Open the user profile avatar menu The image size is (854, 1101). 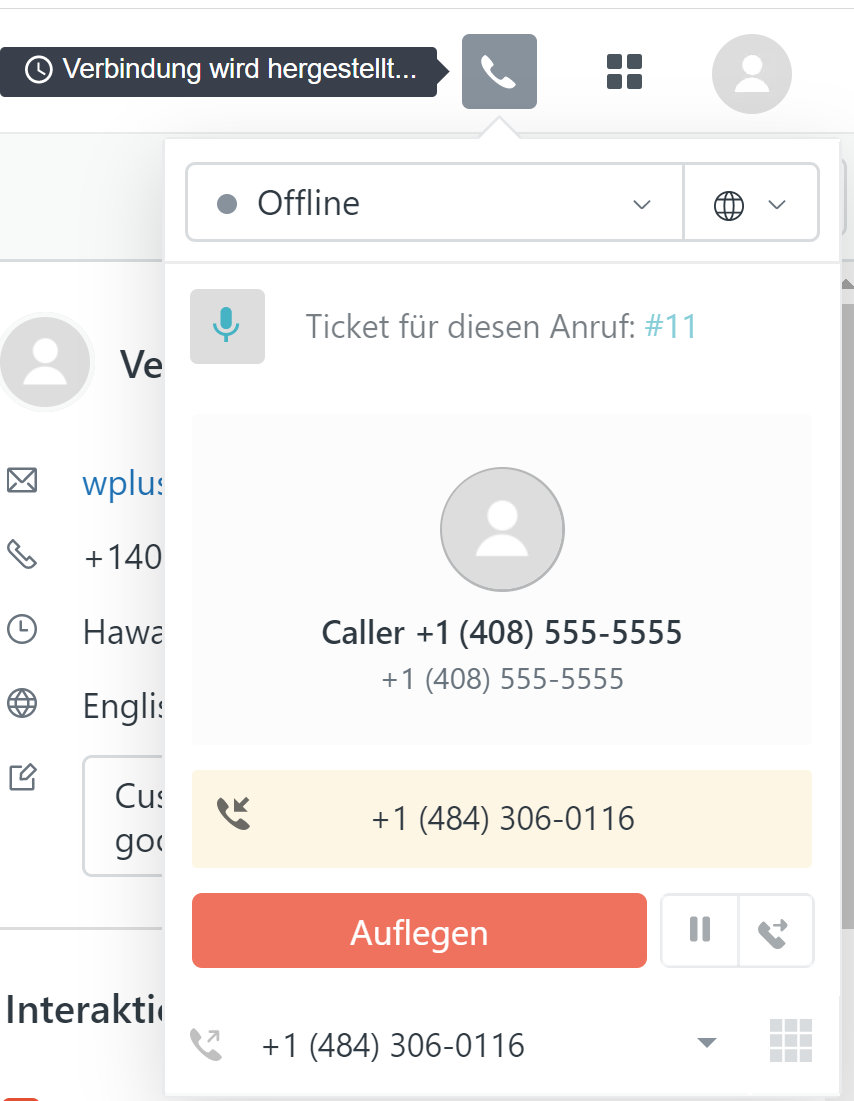point(751,74)
